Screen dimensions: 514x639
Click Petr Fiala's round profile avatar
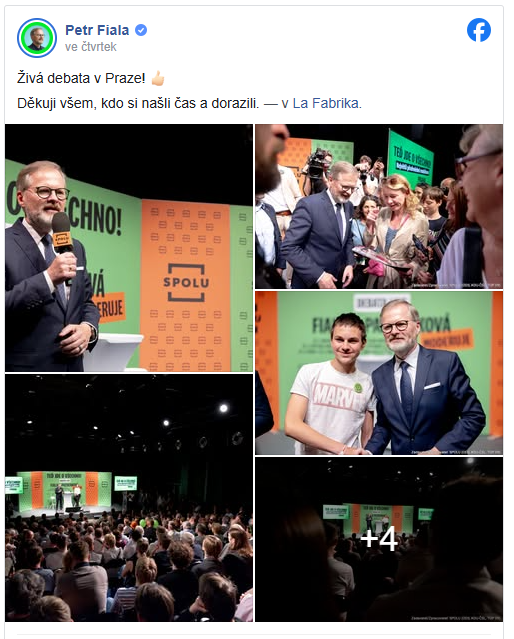(x=37, y=38)
